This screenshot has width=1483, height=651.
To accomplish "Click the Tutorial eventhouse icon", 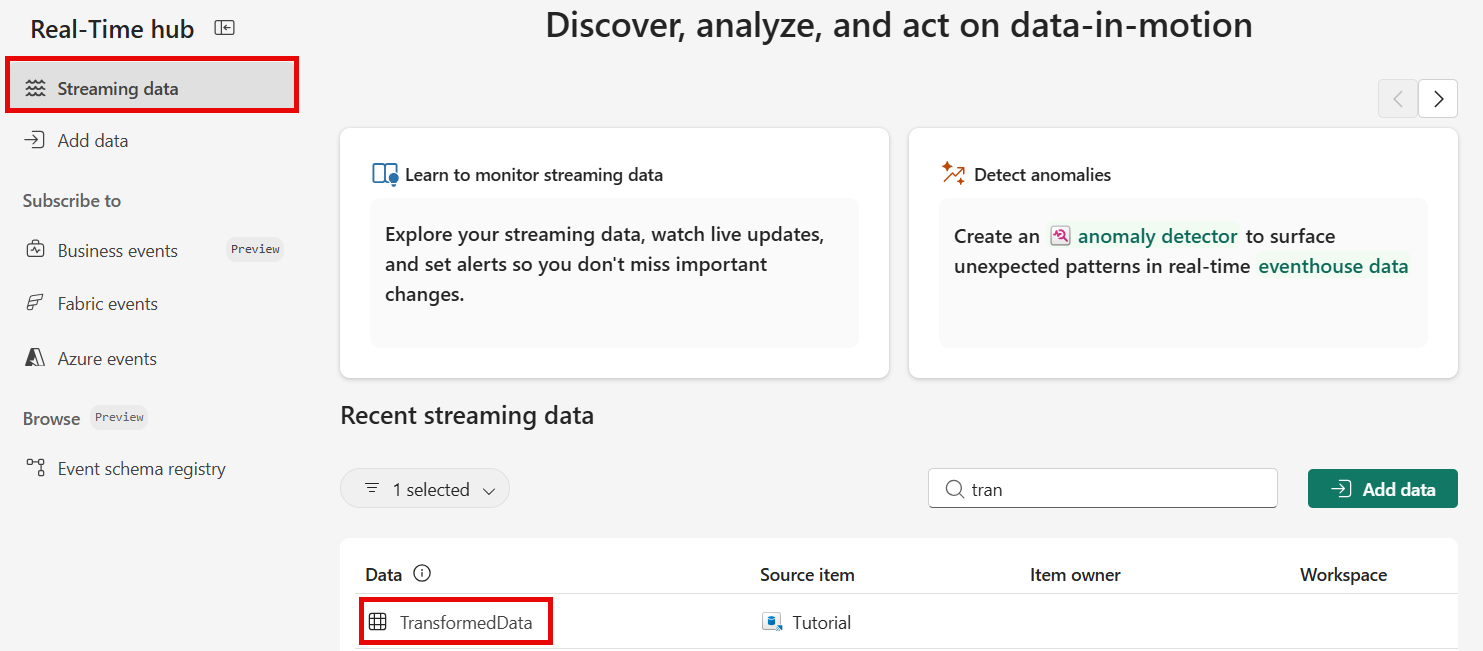I will [772, 622].
